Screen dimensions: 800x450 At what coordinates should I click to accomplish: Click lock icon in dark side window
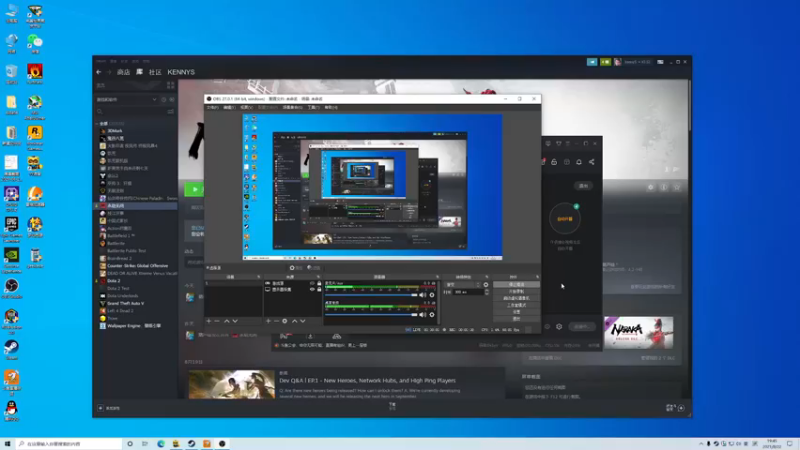pos(554,162)
